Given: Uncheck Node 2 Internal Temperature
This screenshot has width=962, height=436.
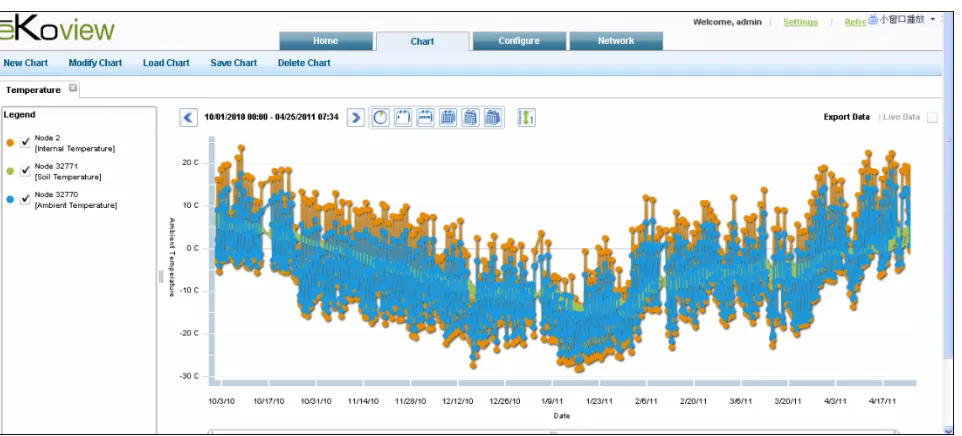Looking at the screenshot, I should 25,142.
